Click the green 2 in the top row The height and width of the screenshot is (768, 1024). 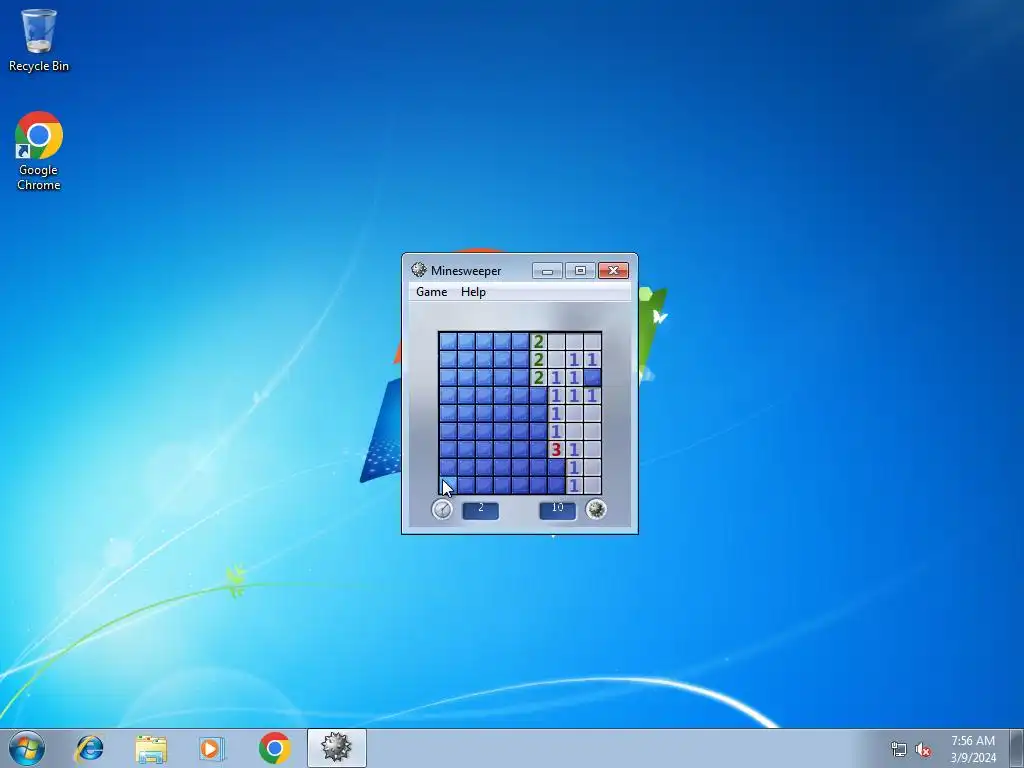[x=538, y=341]
